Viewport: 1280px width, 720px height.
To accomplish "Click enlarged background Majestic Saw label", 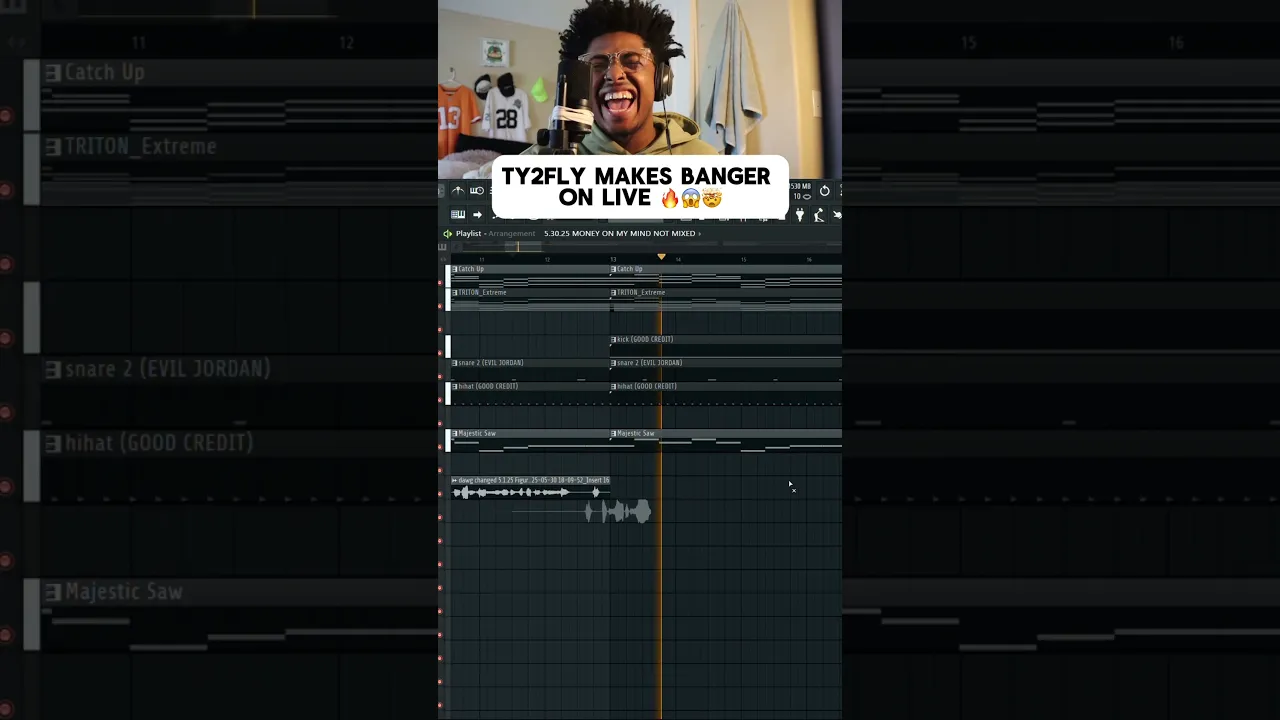I will (123, 592).
